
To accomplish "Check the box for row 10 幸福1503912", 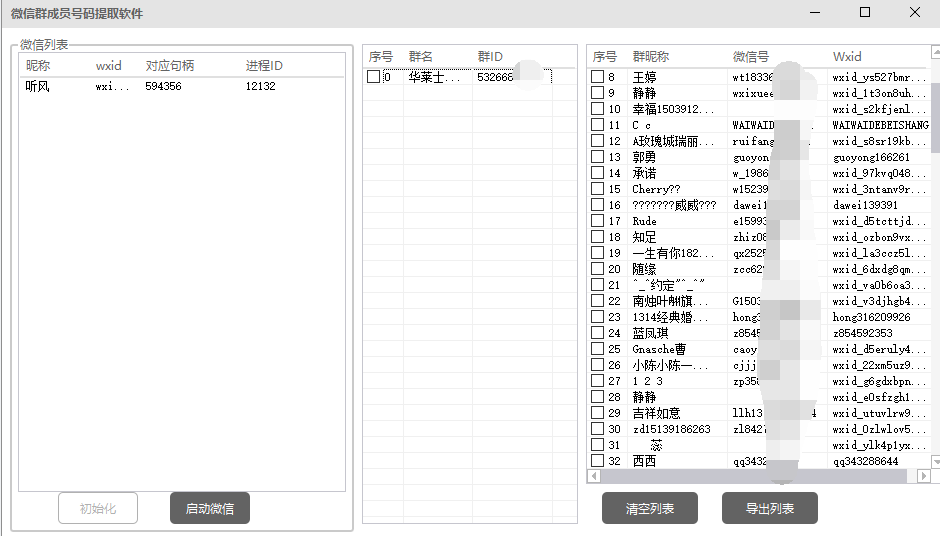I will pos(597,109).
